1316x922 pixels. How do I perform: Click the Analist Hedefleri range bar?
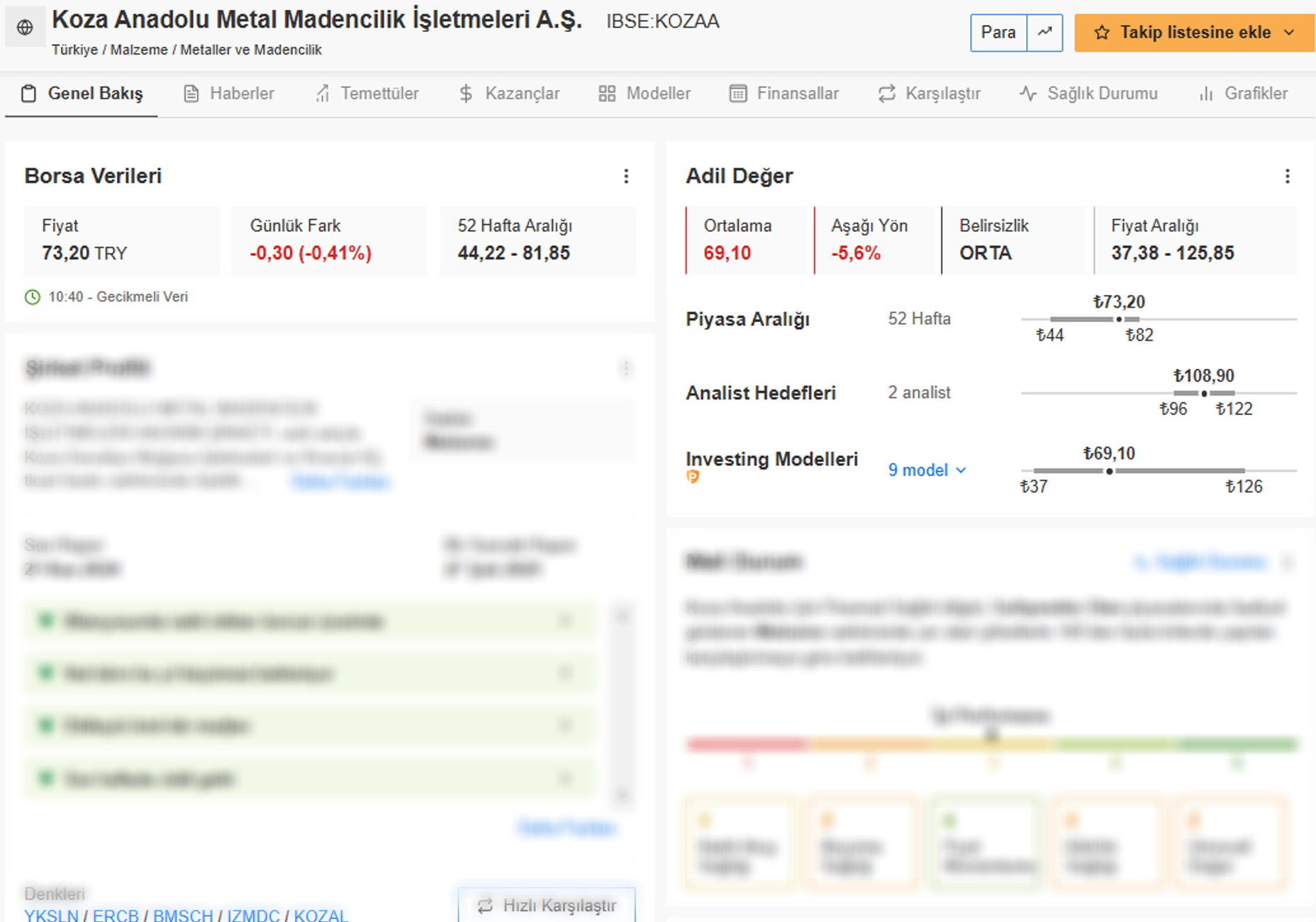[1159, 393]
